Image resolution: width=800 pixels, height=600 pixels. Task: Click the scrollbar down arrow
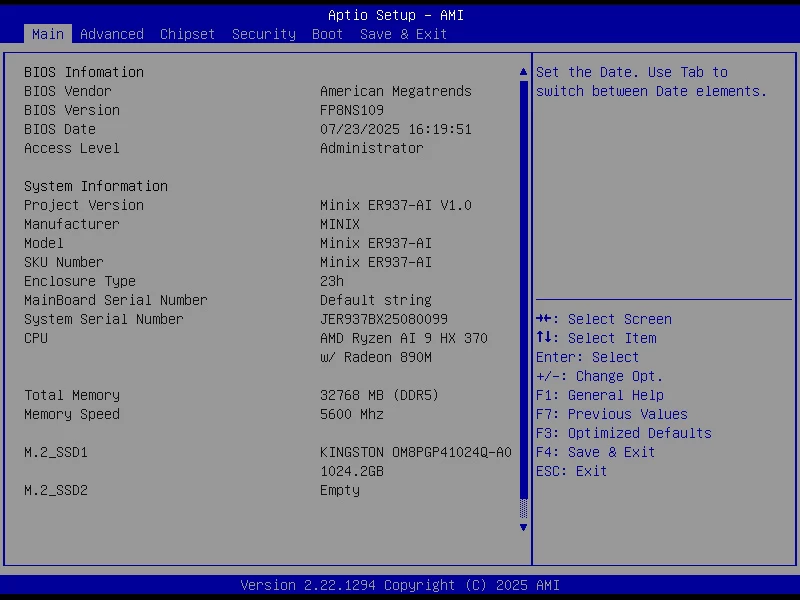(523, 527)
